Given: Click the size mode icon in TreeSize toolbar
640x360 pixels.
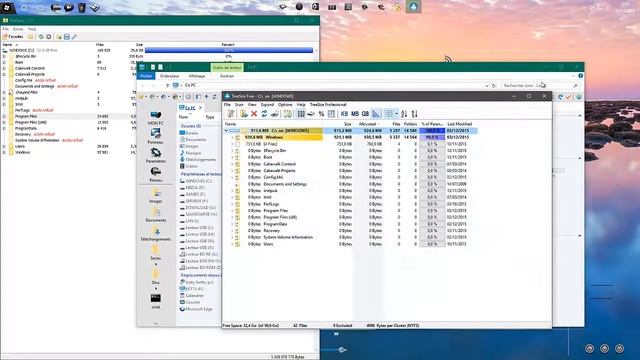Looking at the screenshot, I should (x=301, y=114).
